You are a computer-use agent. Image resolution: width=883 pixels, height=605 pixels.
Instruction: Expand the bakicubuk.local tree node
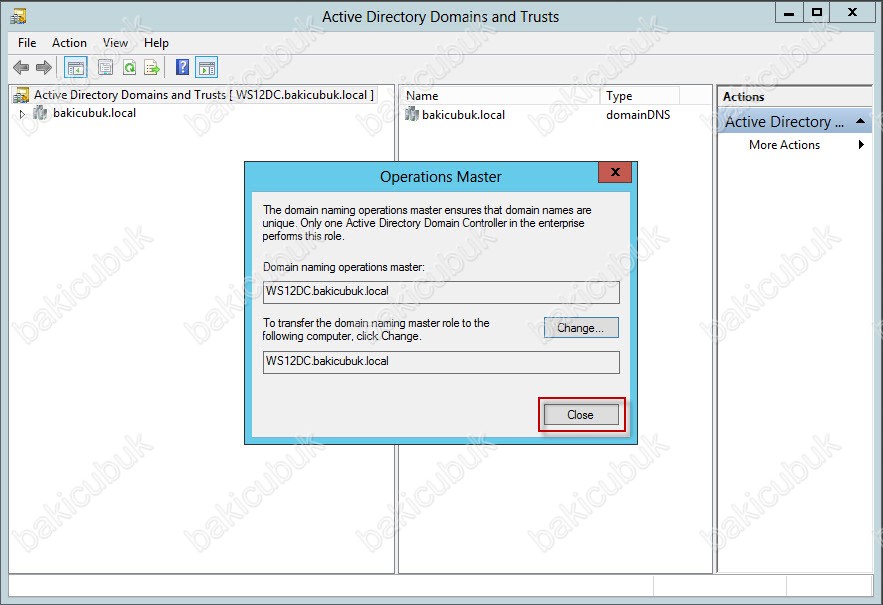22,114
